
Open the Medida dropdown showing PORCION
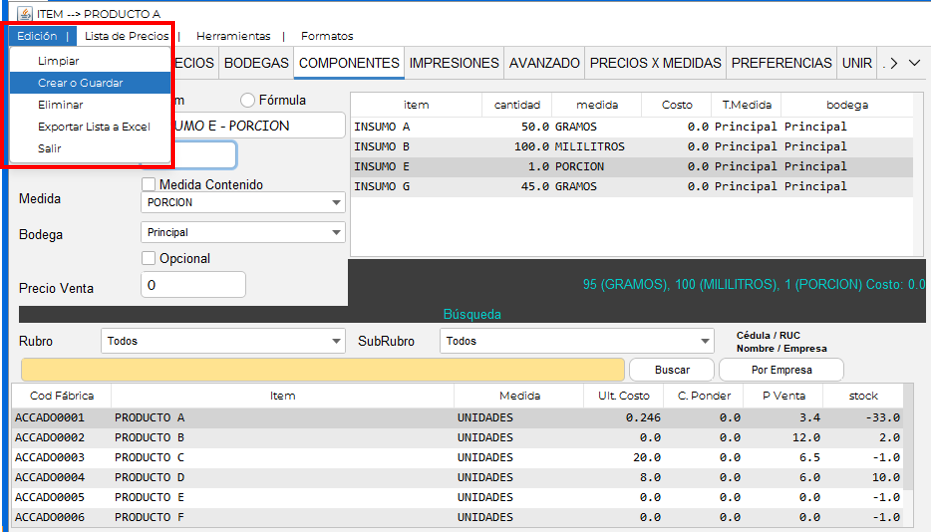pos(243,203)
